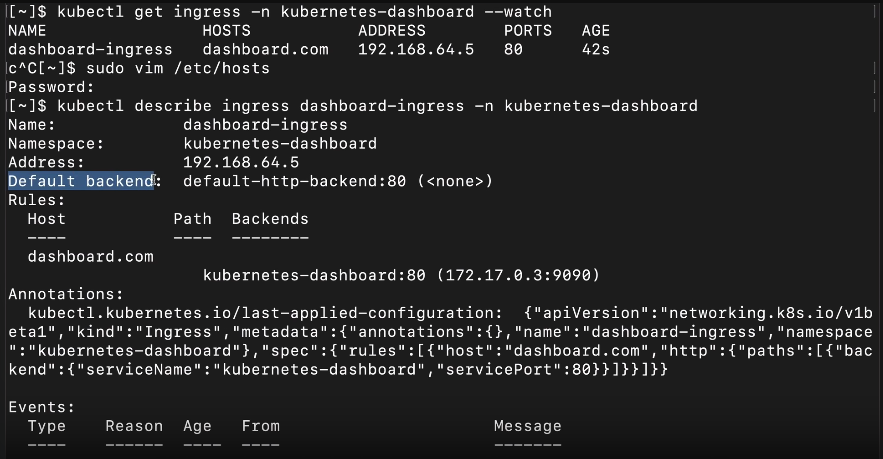Click the 'Password:' prompt line

click(51, 87)
